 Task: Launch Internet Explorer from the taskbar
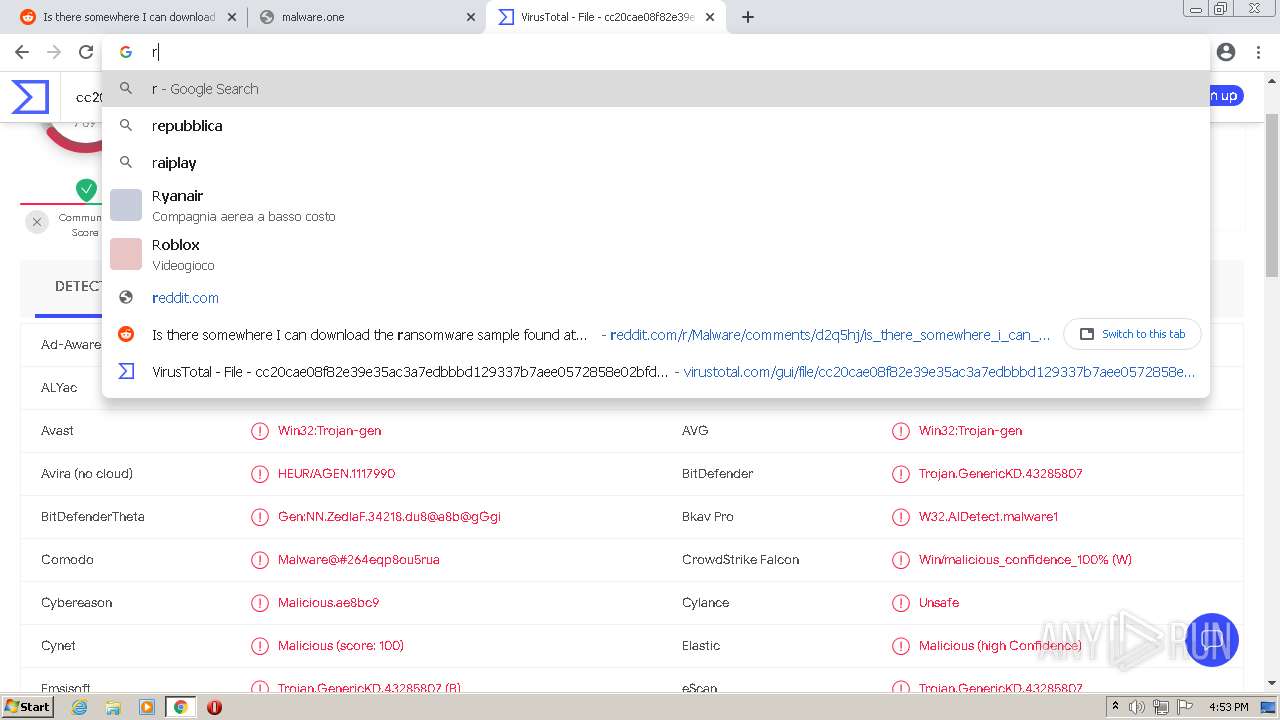tap(79, 707)
